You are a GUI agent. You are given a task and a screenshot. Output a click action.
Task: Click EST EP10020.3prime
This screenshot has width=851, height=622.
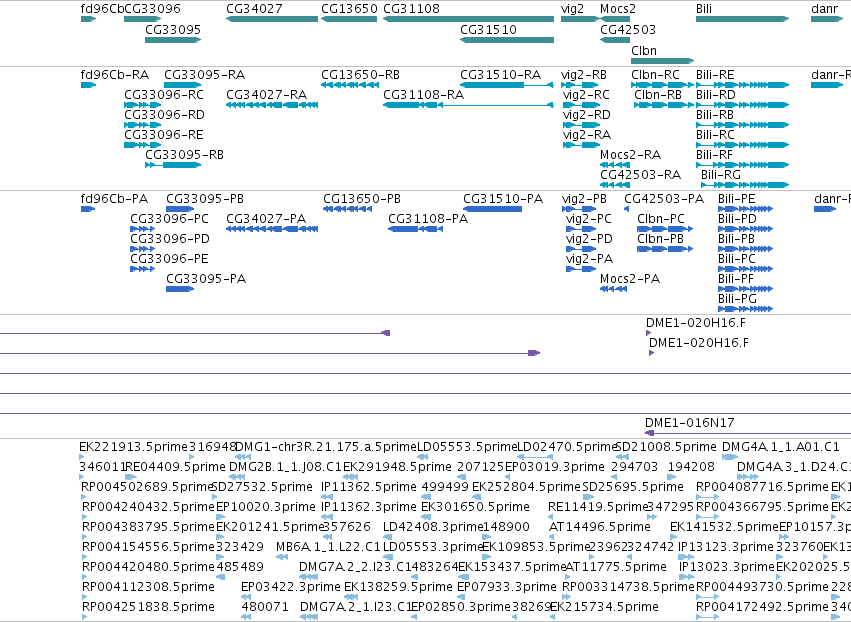265,507
